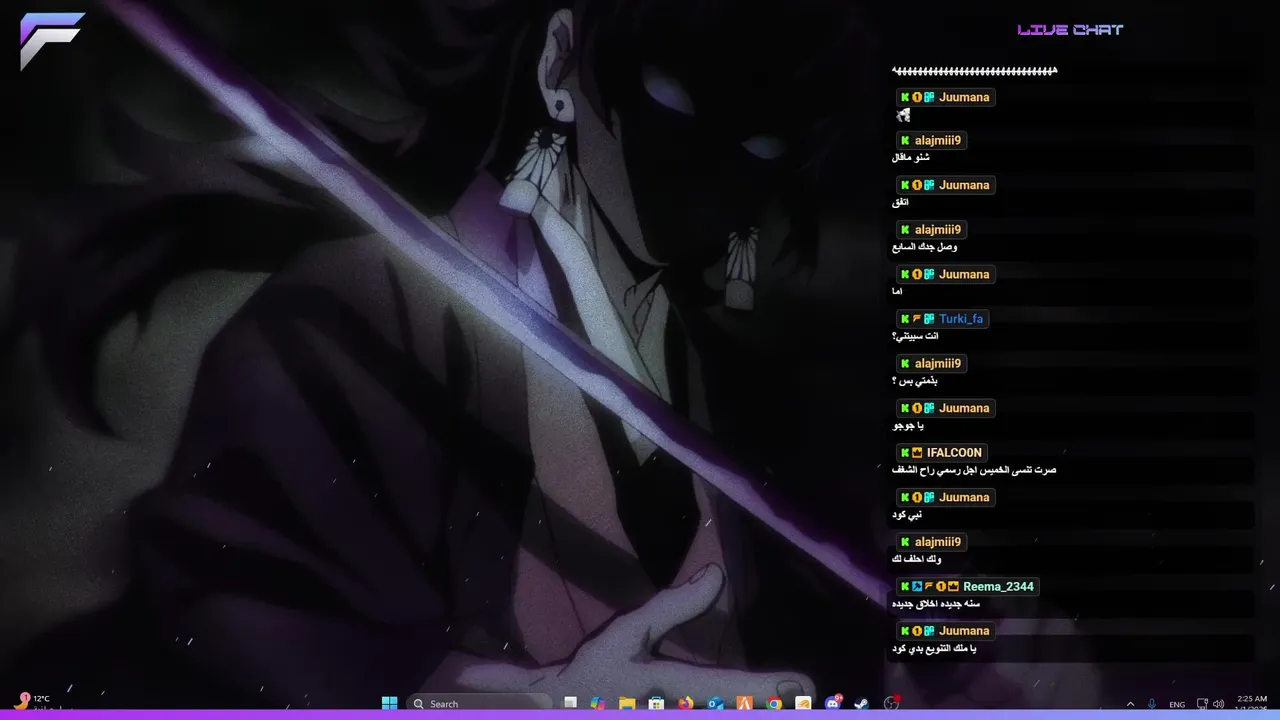Screen dimensions: 1280x720
Task: Click the green K badge beside Reema_2344
Action: (x=905, y=587)
